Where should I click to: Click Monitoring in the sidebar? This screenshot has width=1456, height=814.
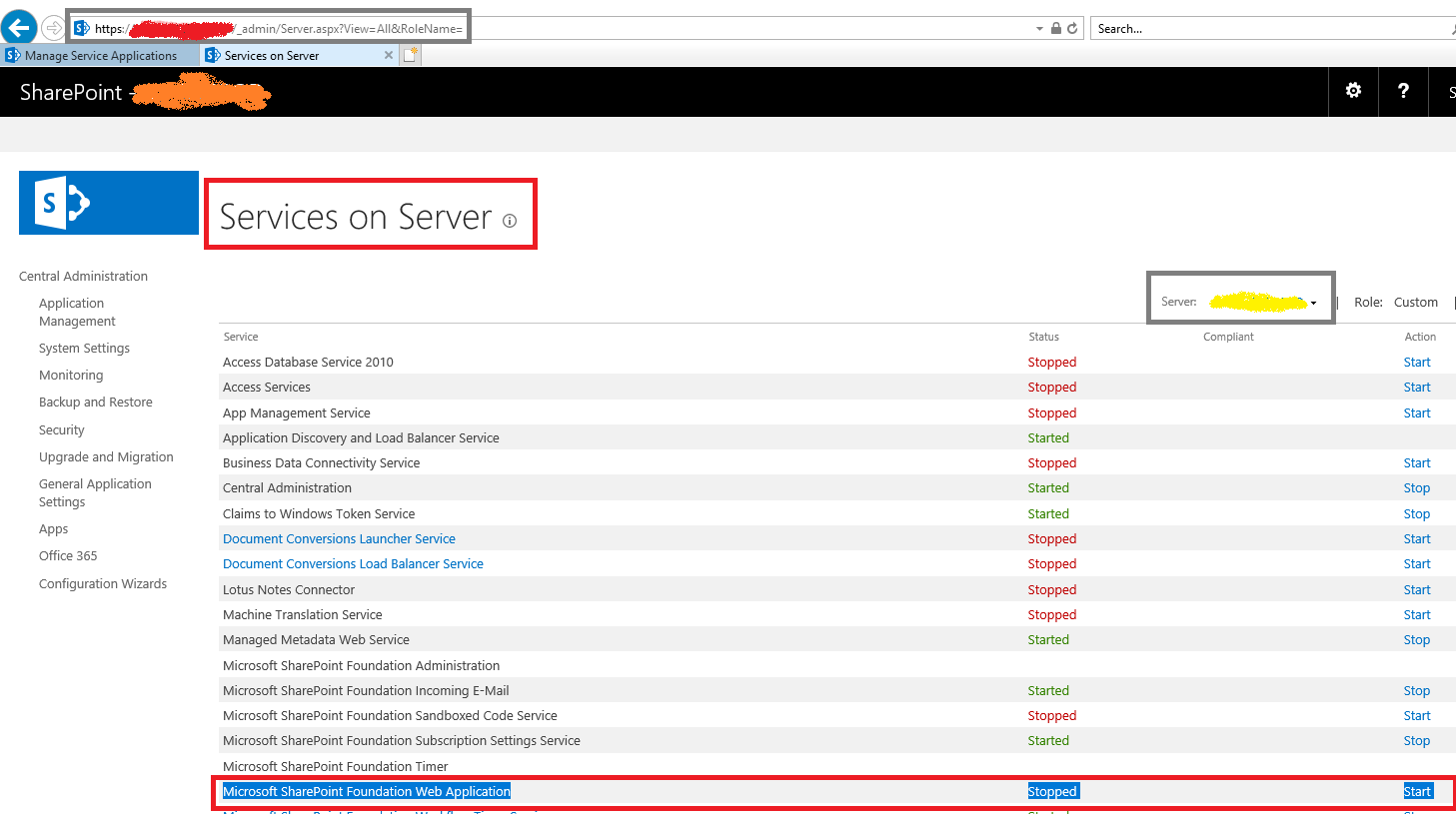(x=71, y=375)
